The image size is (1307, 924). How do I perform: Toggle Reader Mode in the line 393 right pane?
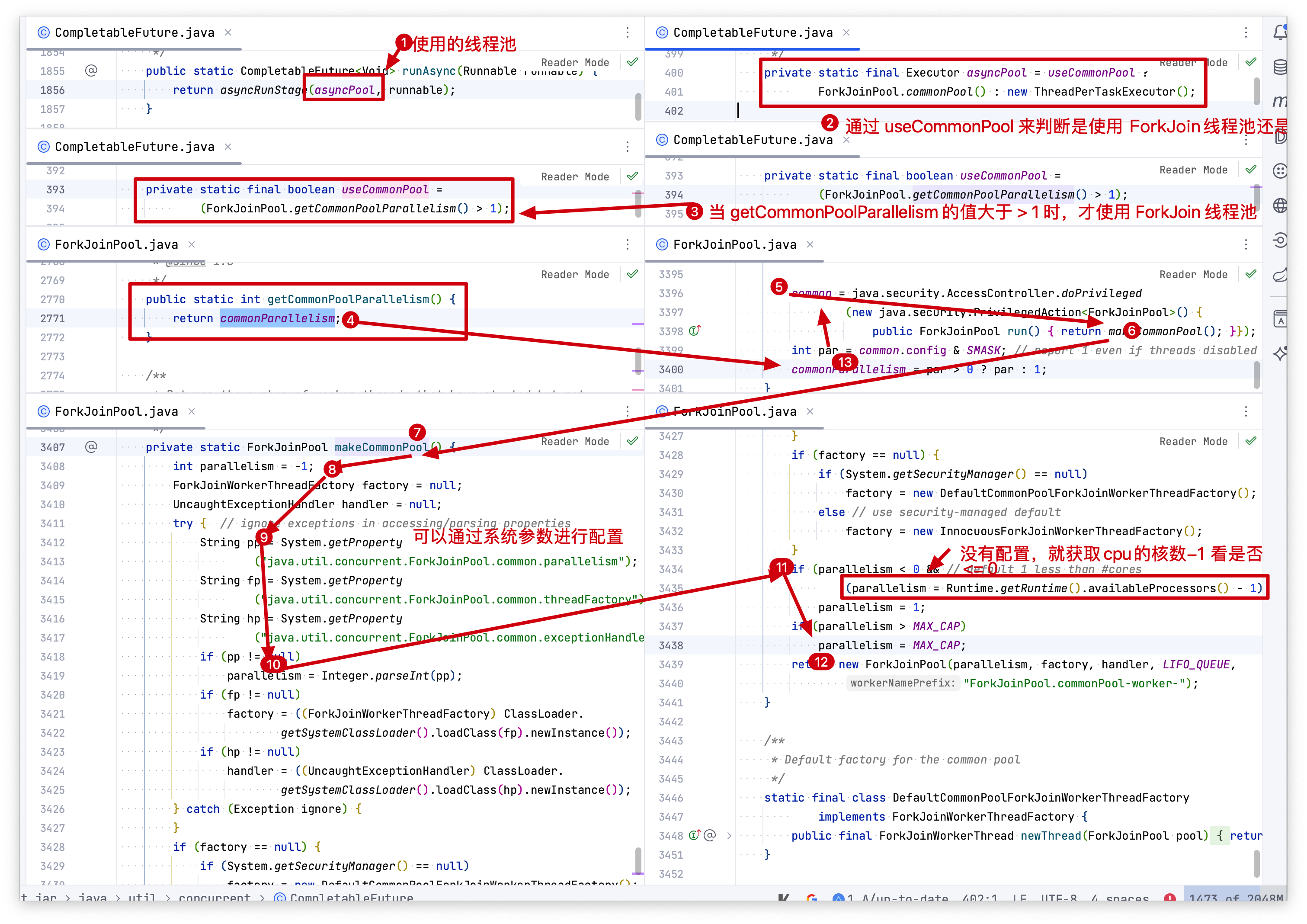click(x=1193, y=170)
